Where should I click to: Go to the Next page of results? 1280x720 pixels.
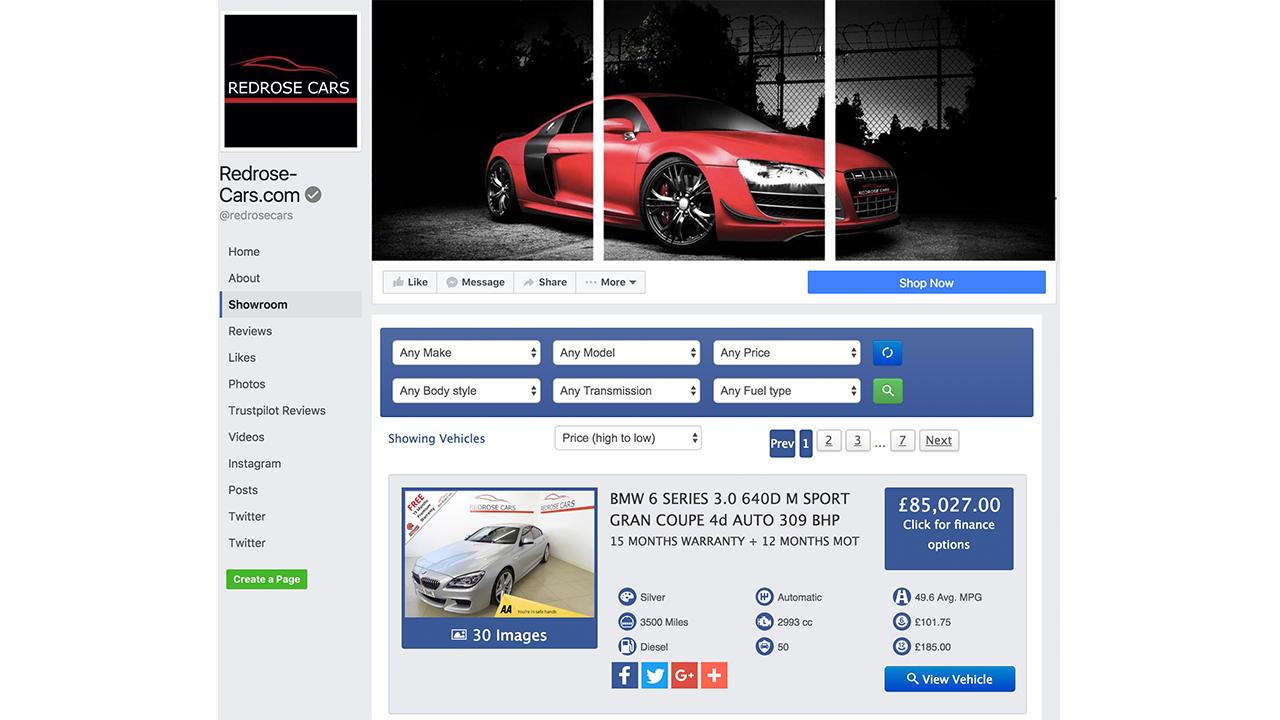click(x=938, y=441)
